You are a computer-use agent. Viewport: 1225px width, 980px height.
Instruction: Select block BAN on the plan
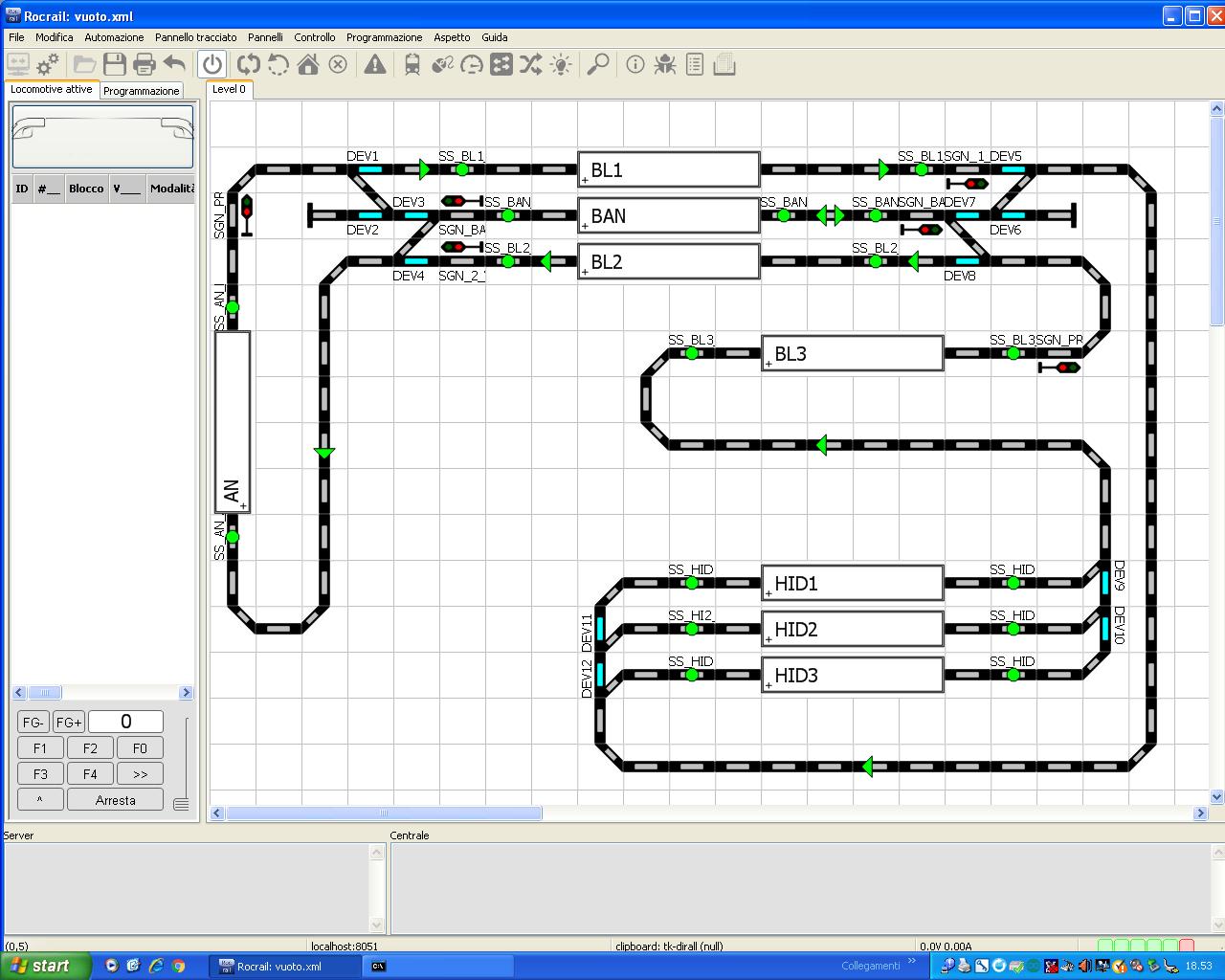coord(669,216)
